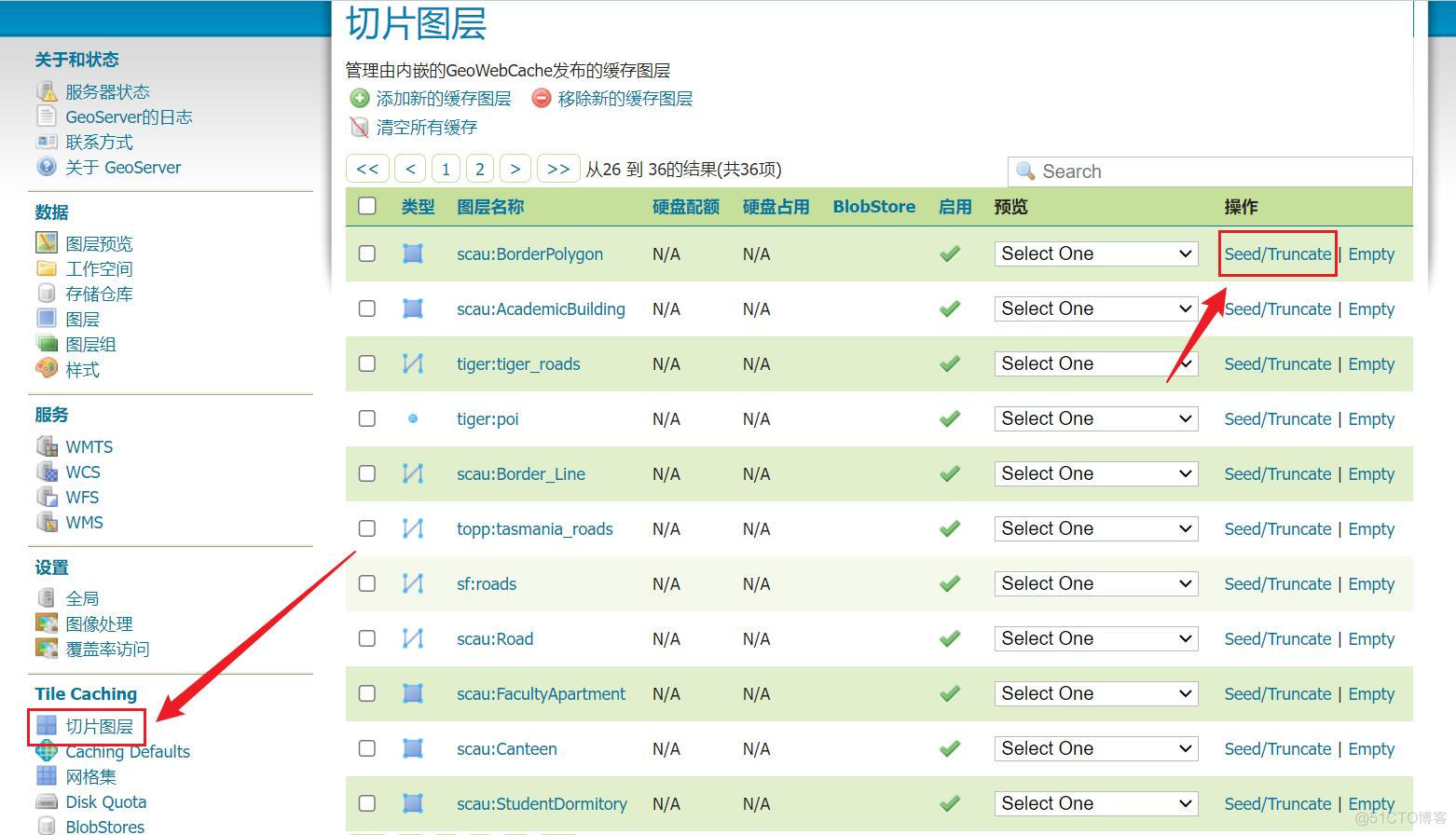Viewport: 1456px width, 835px height.
Task: Click the BlobStores icon in sidebar
Action: 47,826
